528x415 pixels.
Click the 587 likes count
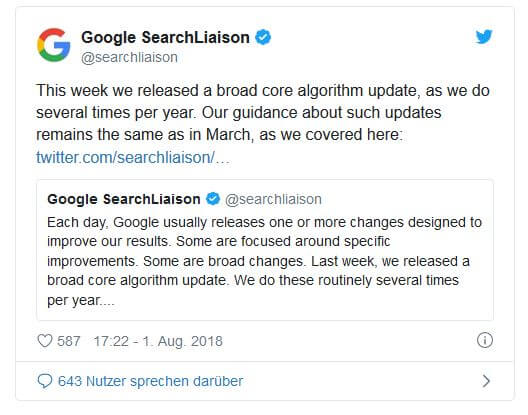[x=69, y=341]
